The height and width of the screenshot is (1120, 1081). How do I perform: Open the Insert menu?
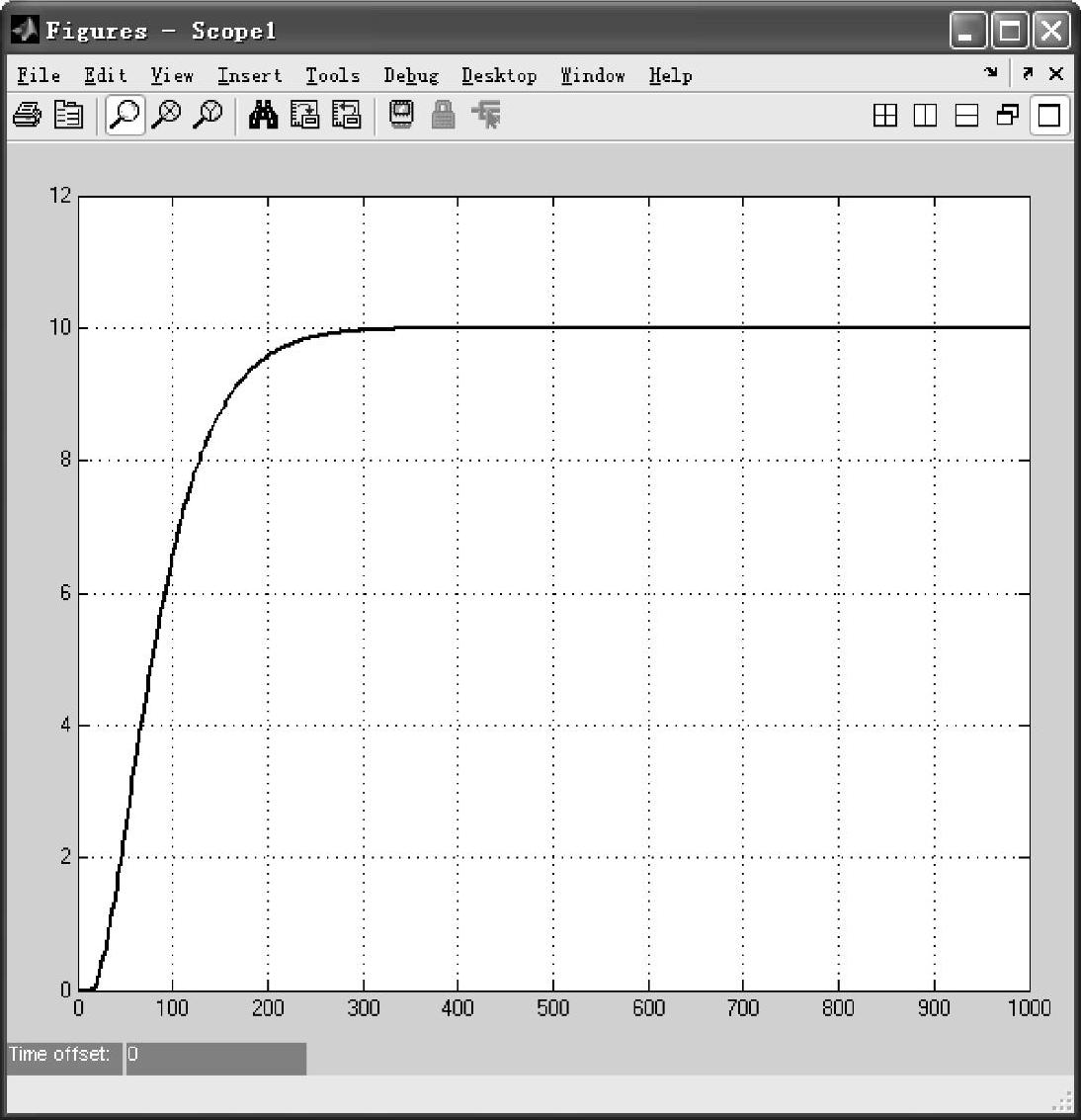(250, 75)
